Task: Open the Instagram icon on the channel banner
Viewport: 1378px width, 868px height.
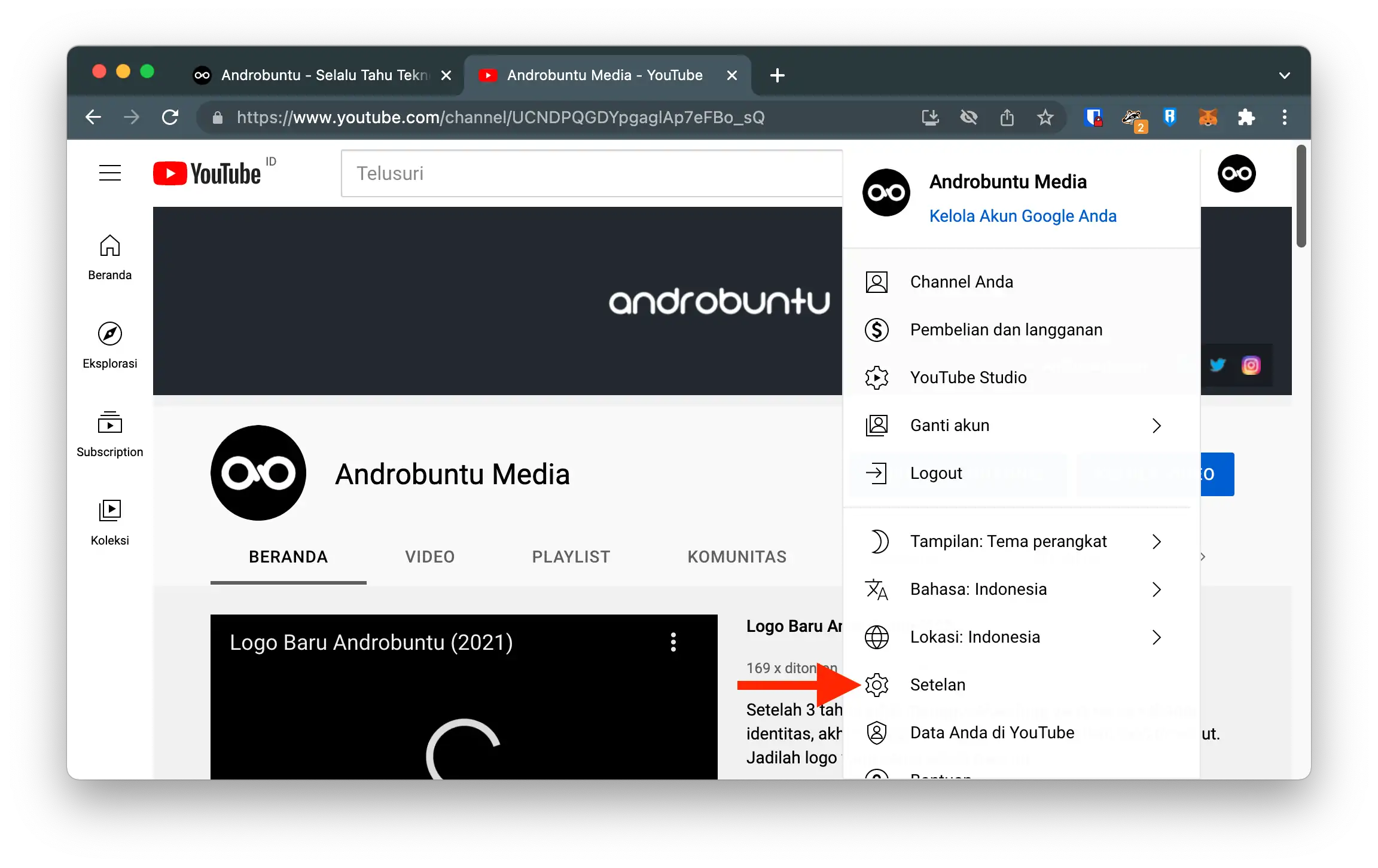Action: coord(1251,365)
